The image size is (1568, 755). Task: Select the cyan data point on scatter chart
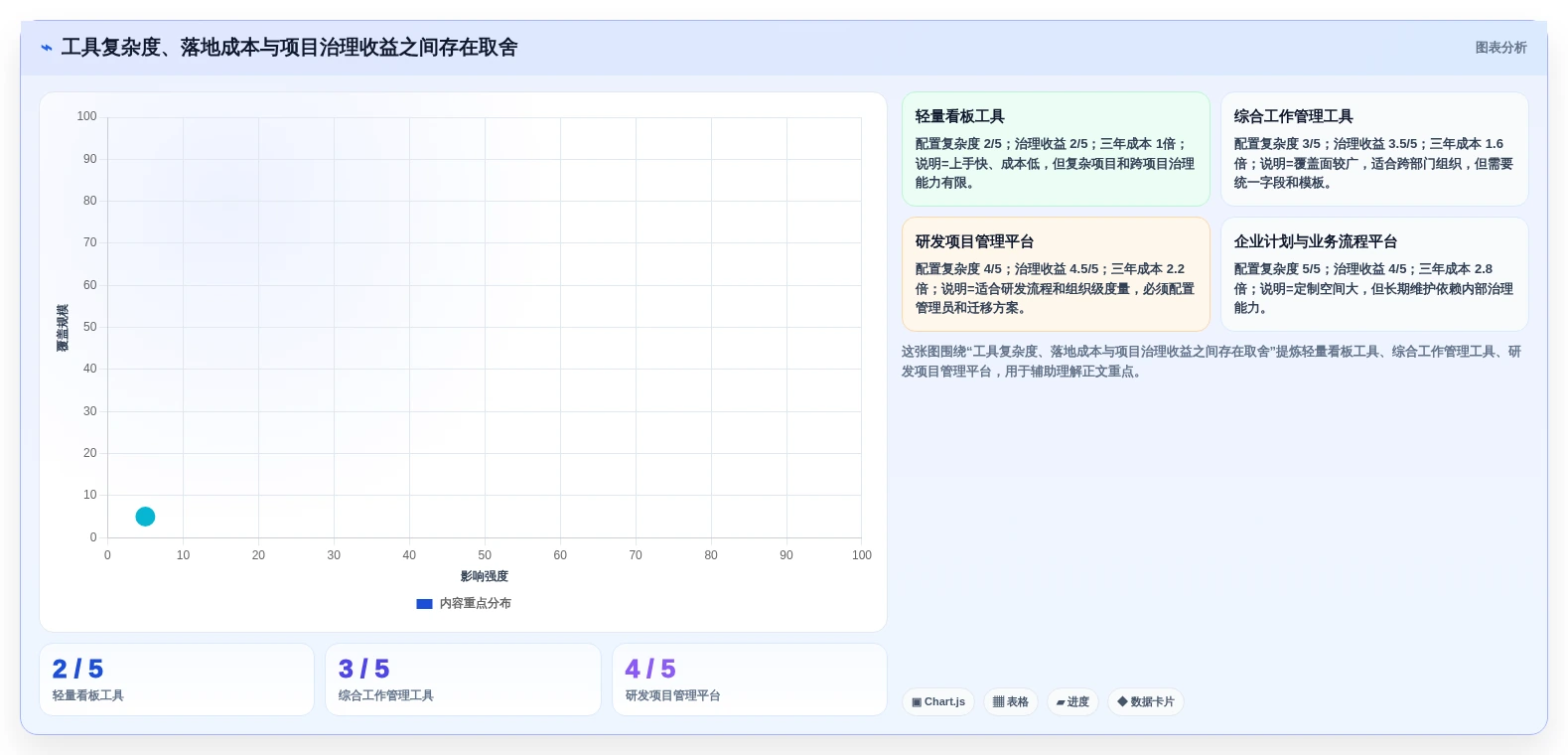point(145,517)
